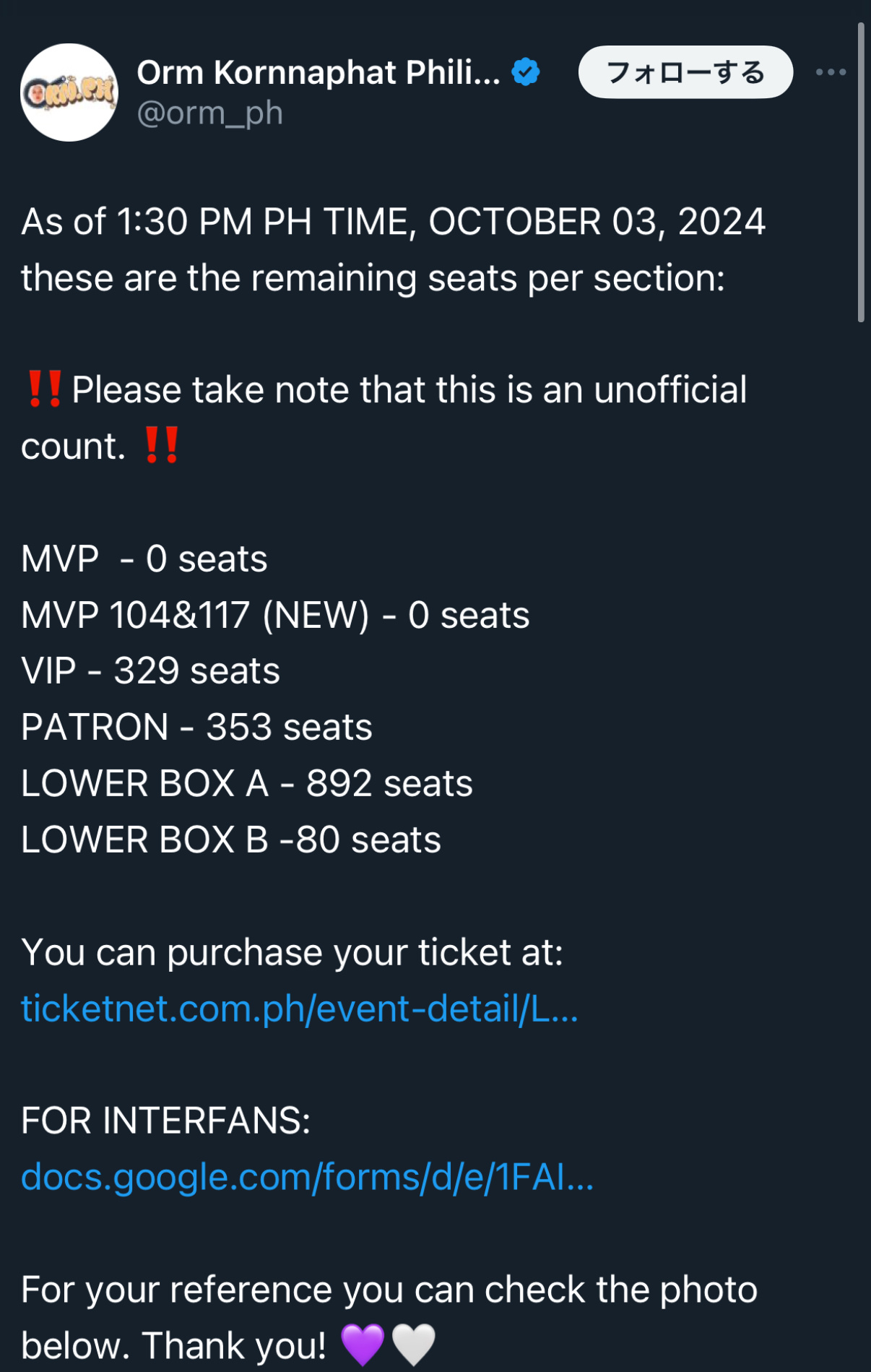Image resolution: width=871 pixels, height=1372 pixels.
Task: Open the docs.google.com forms link
Action: 307,1177
